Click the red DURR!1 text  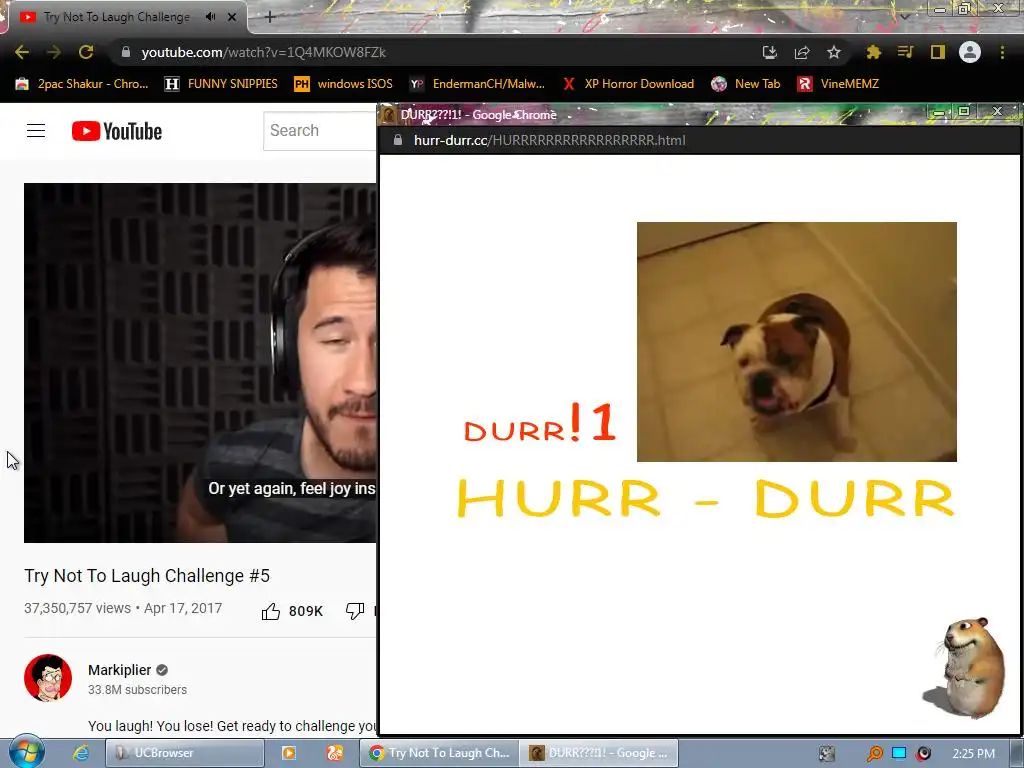point(539,423)
